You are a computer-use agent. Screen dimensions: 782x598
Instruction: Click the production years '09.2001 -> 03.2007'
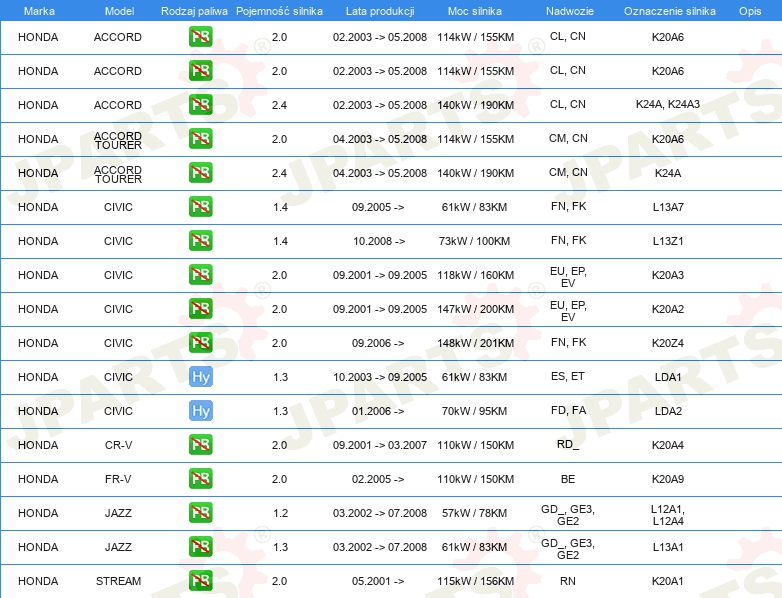[380, 445]
